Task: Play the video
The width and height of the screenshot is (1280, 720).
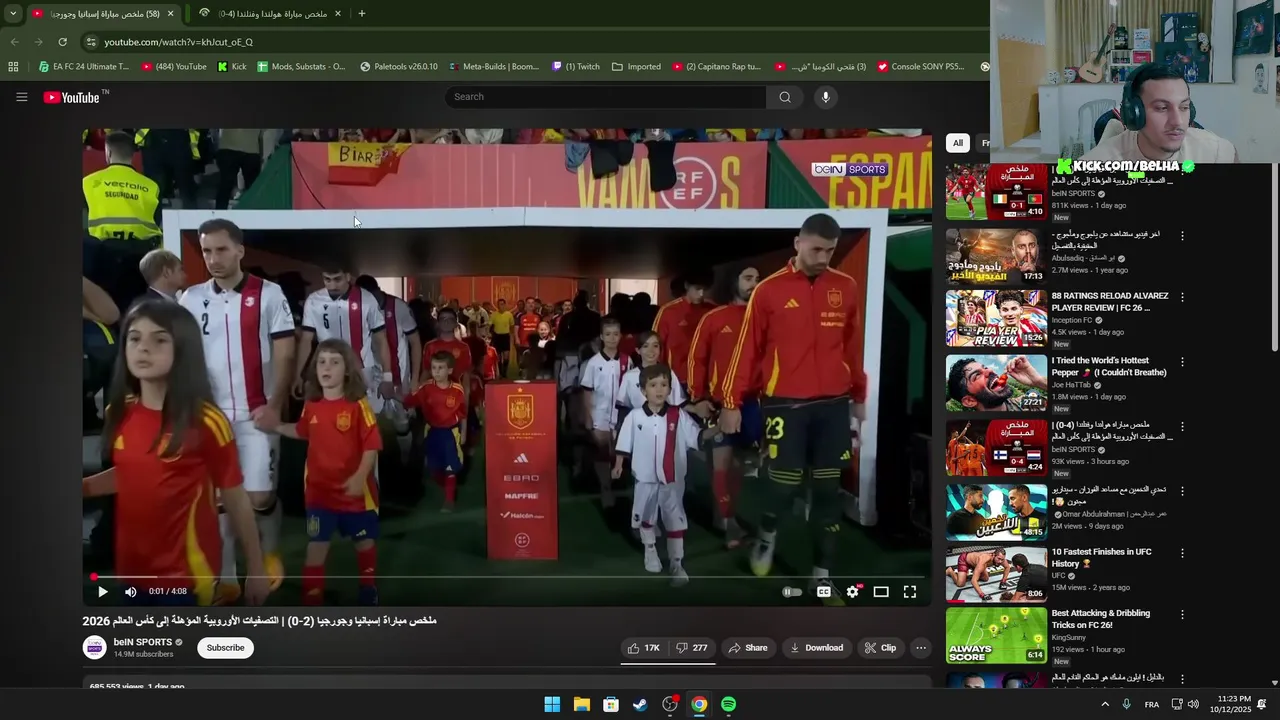Action: click(x=102, y=592)
